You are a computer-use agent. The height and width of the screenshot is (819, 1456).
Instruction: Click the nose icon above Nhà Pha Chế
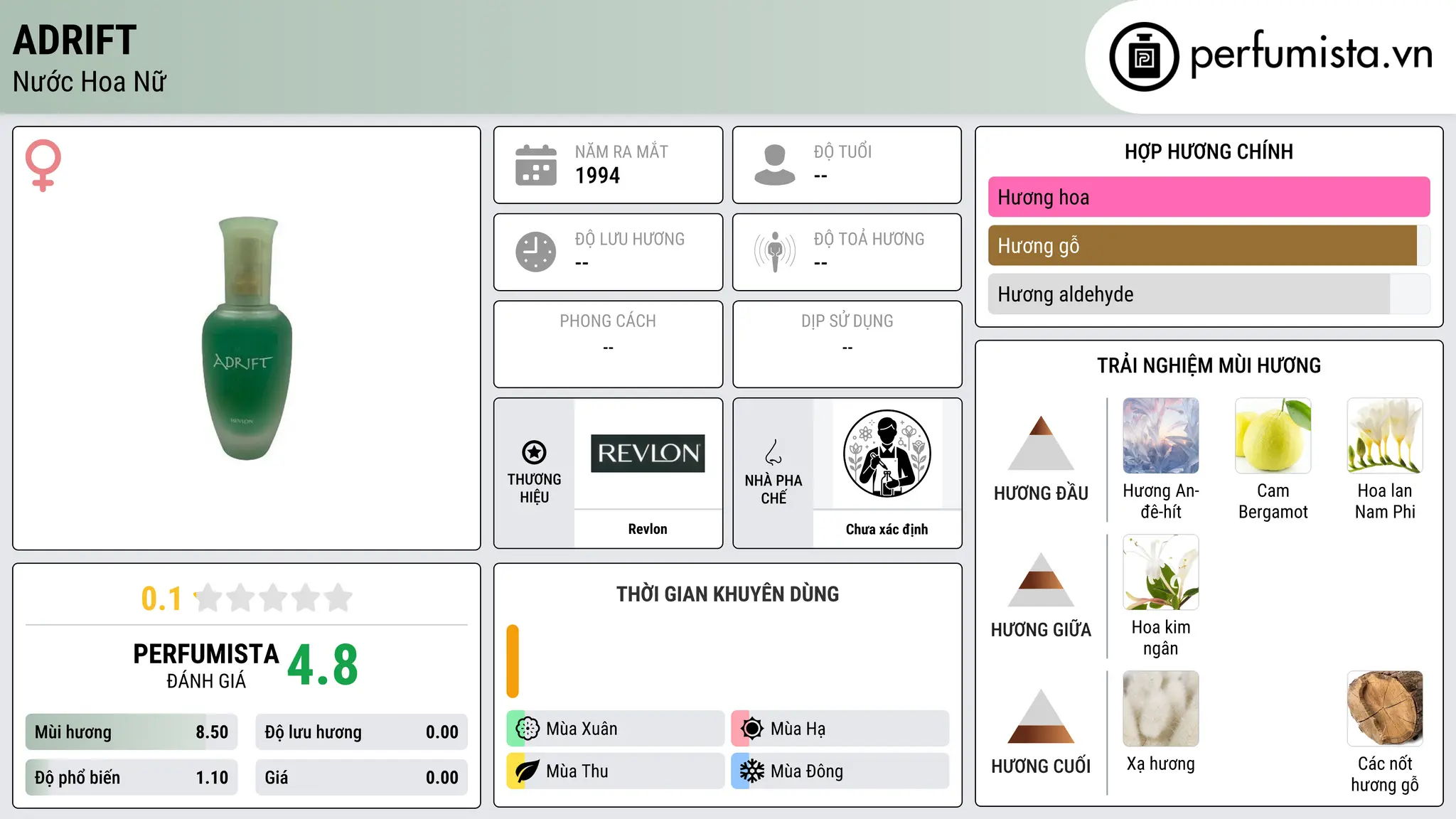[773, 452]
